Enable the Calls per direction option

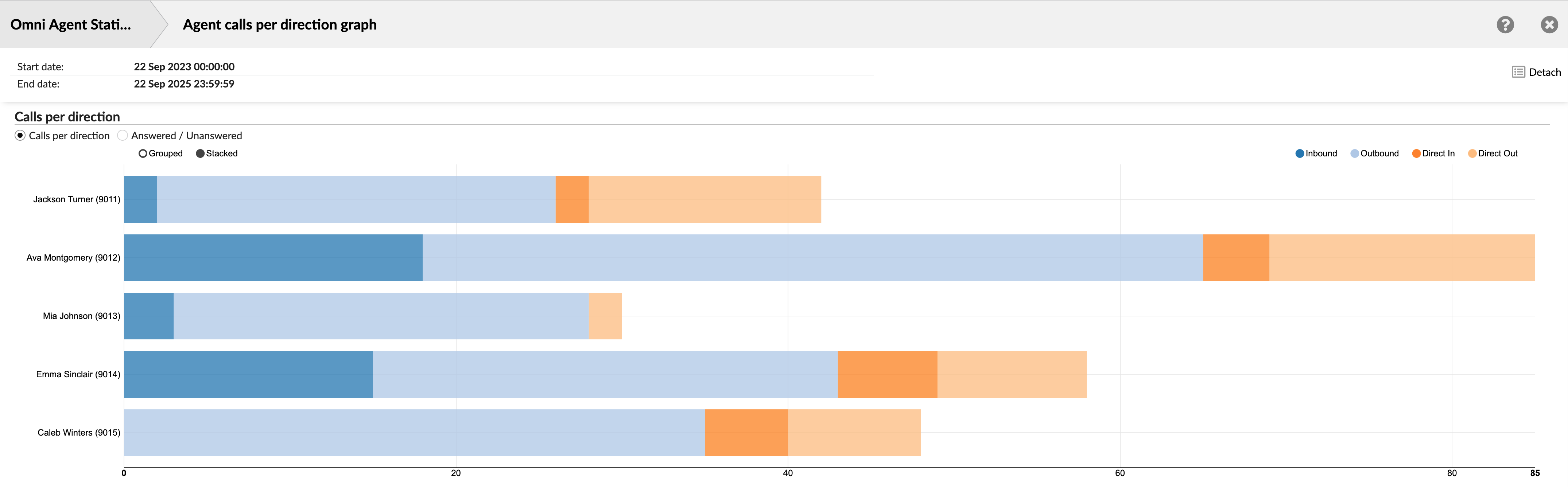click(x=20, y=135)
